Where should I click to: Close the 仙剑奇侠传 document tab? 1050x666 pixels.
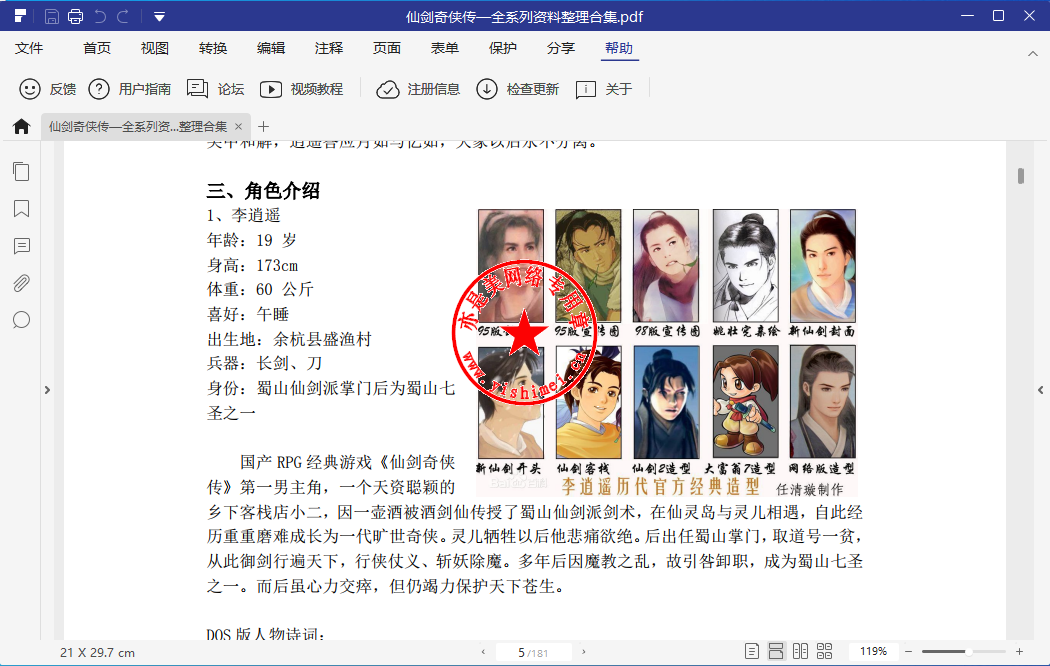238,127
